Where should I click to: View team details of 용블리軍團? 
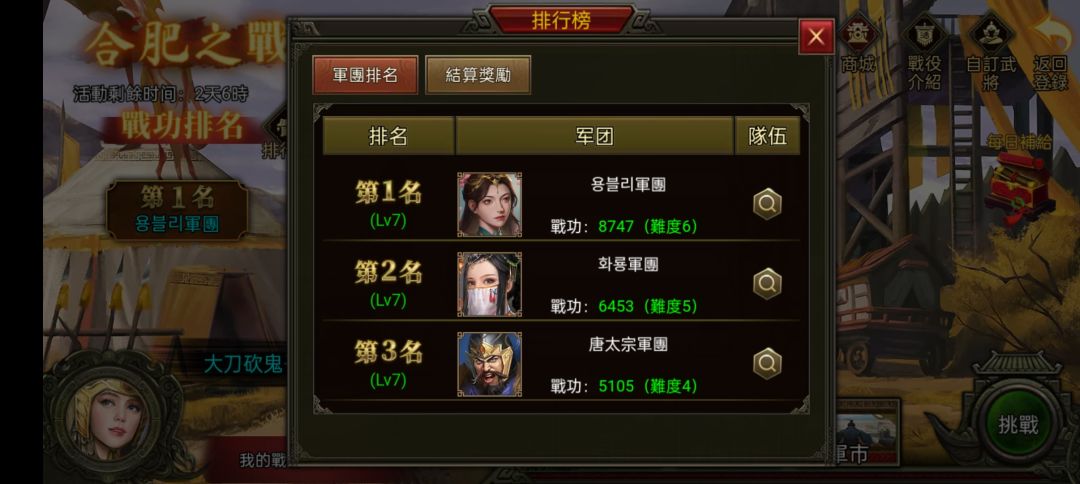pyautogui.click(x=767, y=204)
